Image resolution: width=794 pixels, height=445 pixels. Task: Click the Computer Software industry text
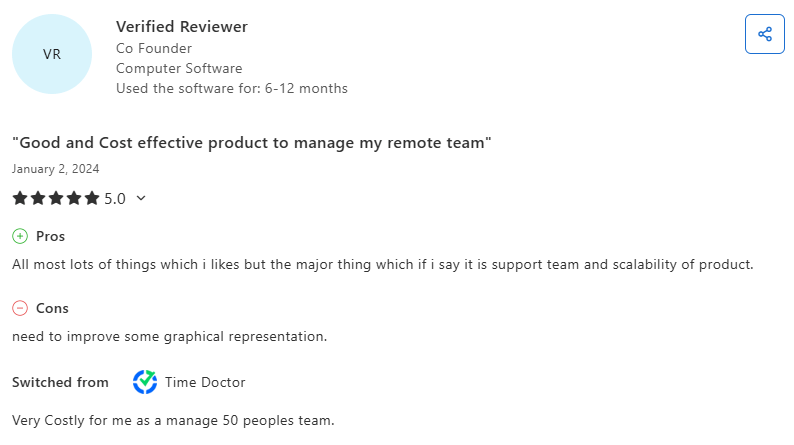pos(179,68)
